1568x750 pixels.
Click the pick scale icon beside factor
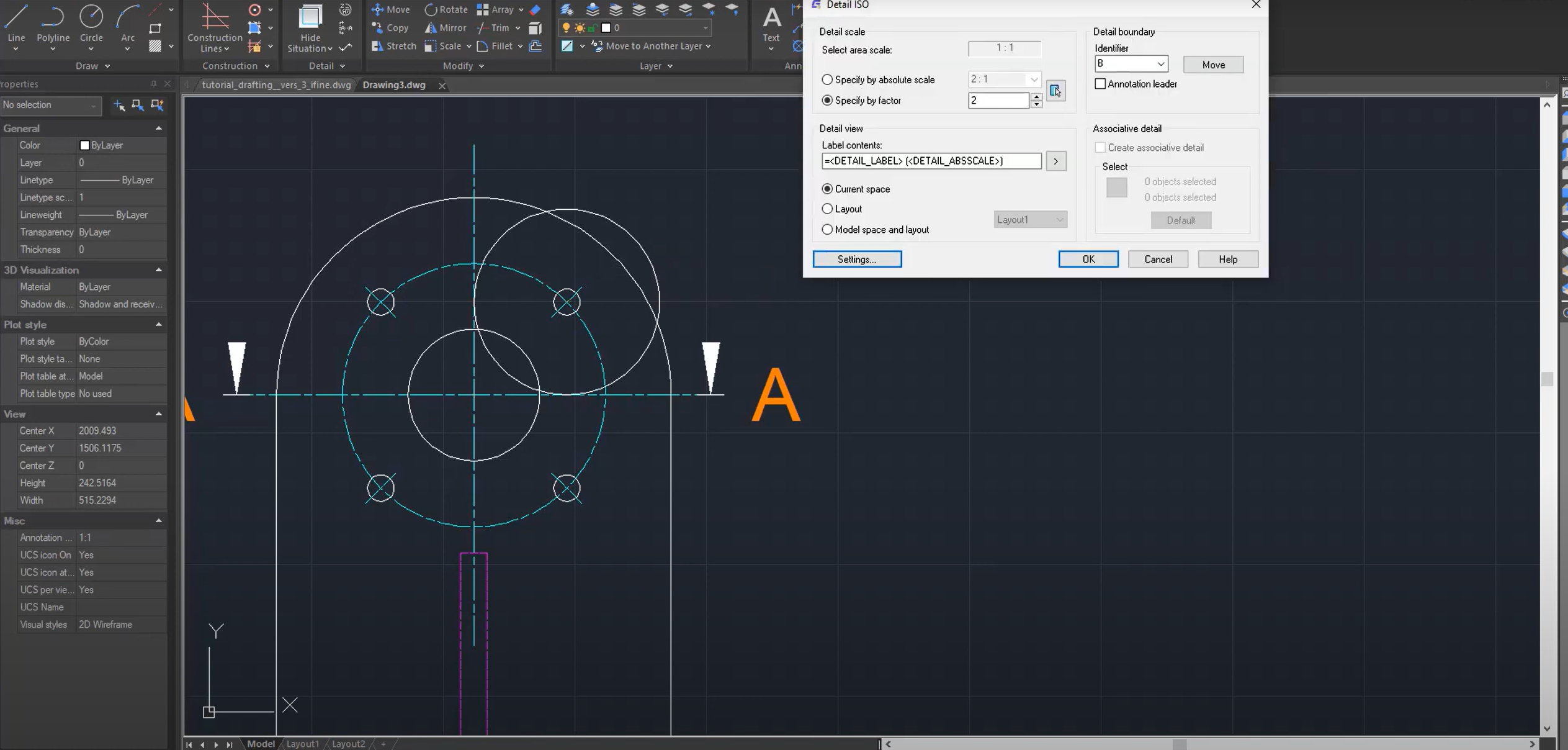[x=1055, y=91]
